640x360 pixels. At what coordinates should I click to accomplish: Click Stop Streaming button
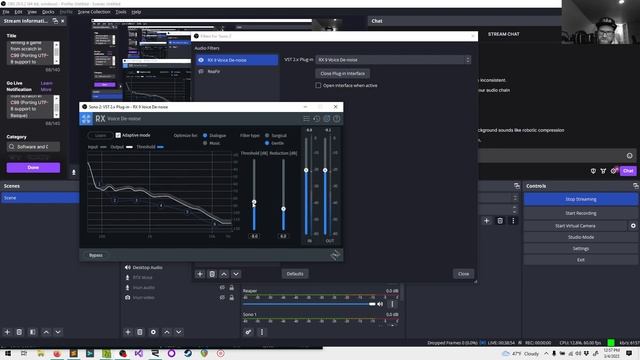coord(580,199)
